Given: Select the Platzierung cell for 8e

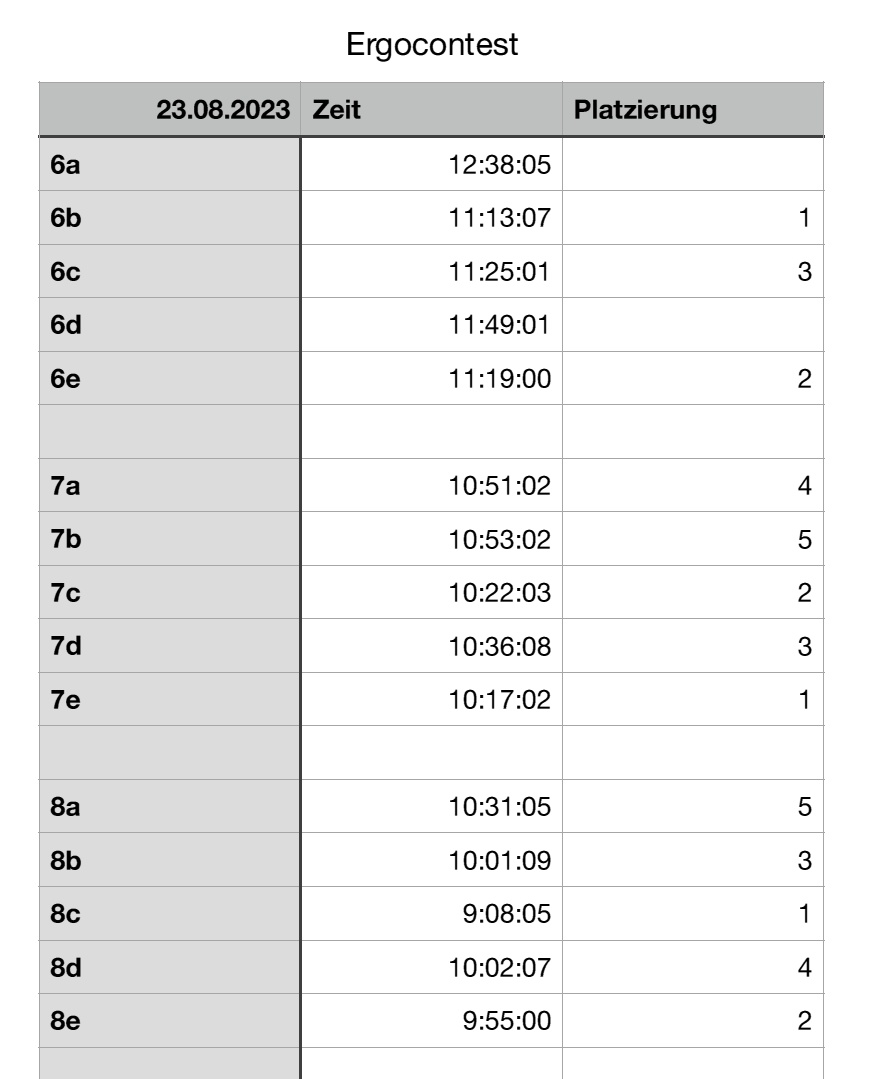Looking at the screenshot, I should coord(692,1021).
